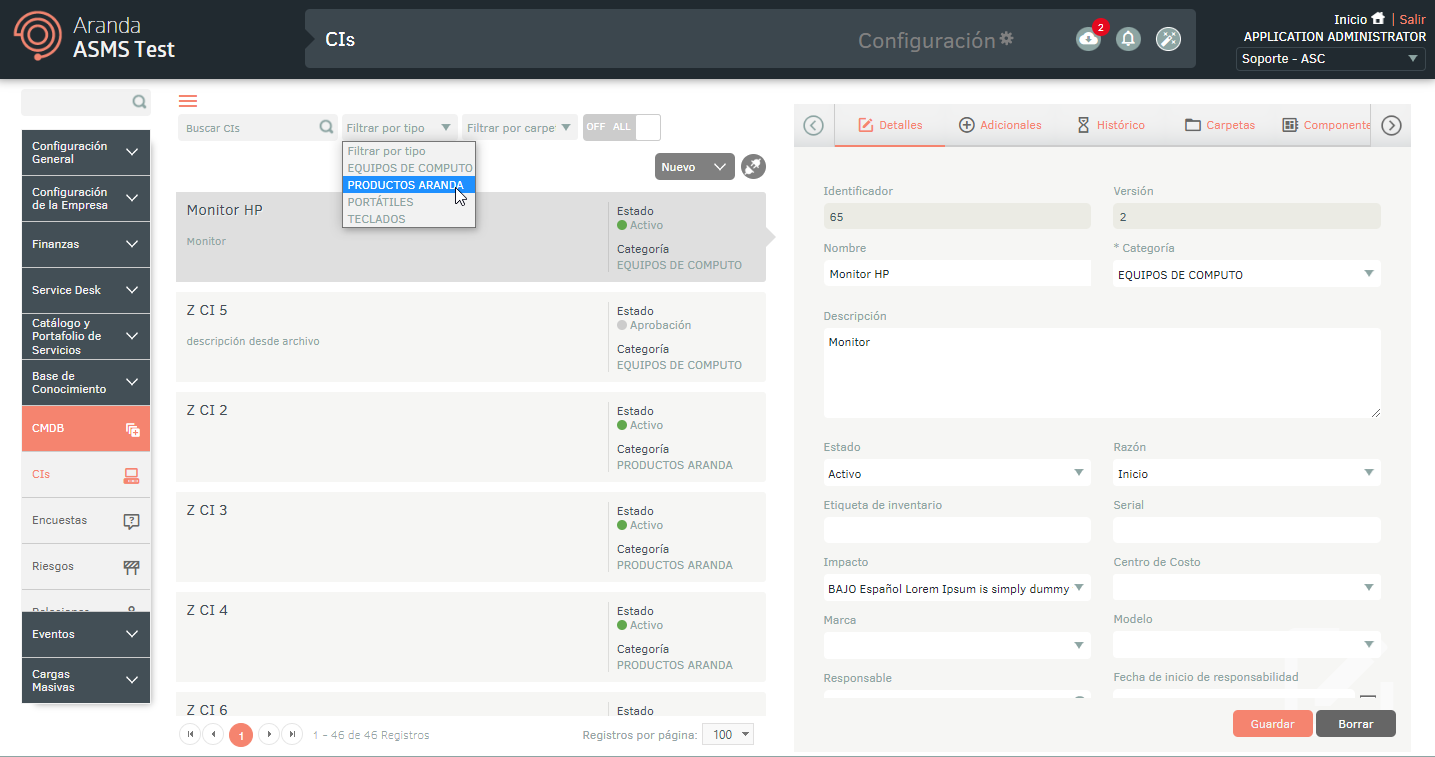Open Registros por página dropdown

tap(727, 735)
